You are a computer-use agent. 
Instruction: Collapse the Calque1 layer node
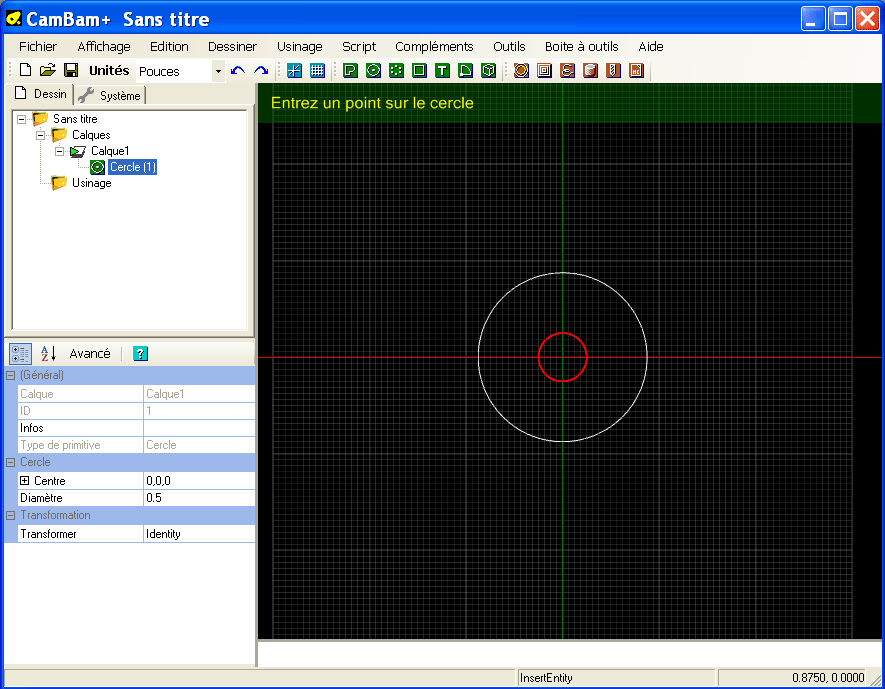pos(59,151)
